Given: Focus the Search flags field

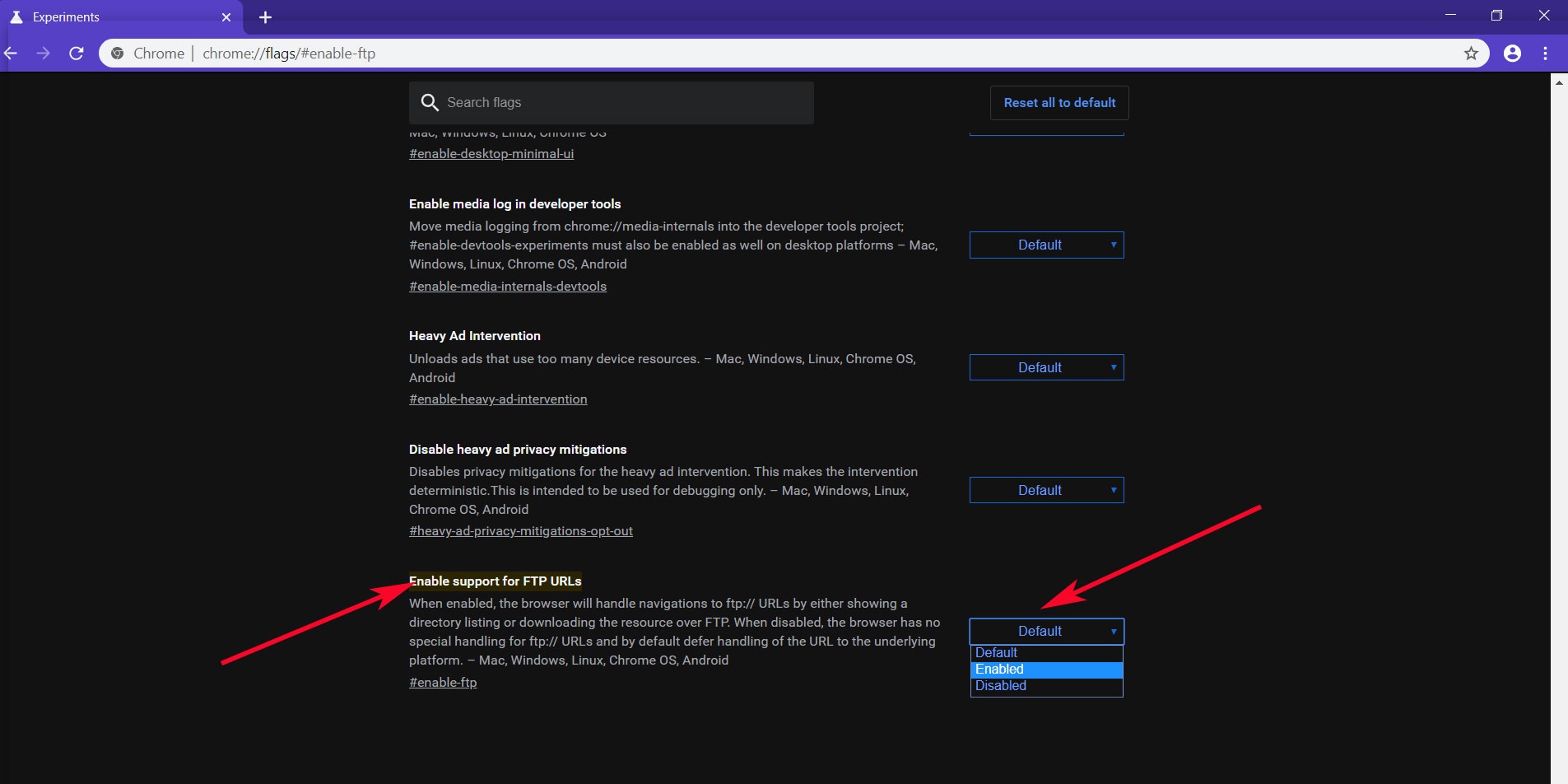Looking at the screenshot, I should [x=612, y=103].
